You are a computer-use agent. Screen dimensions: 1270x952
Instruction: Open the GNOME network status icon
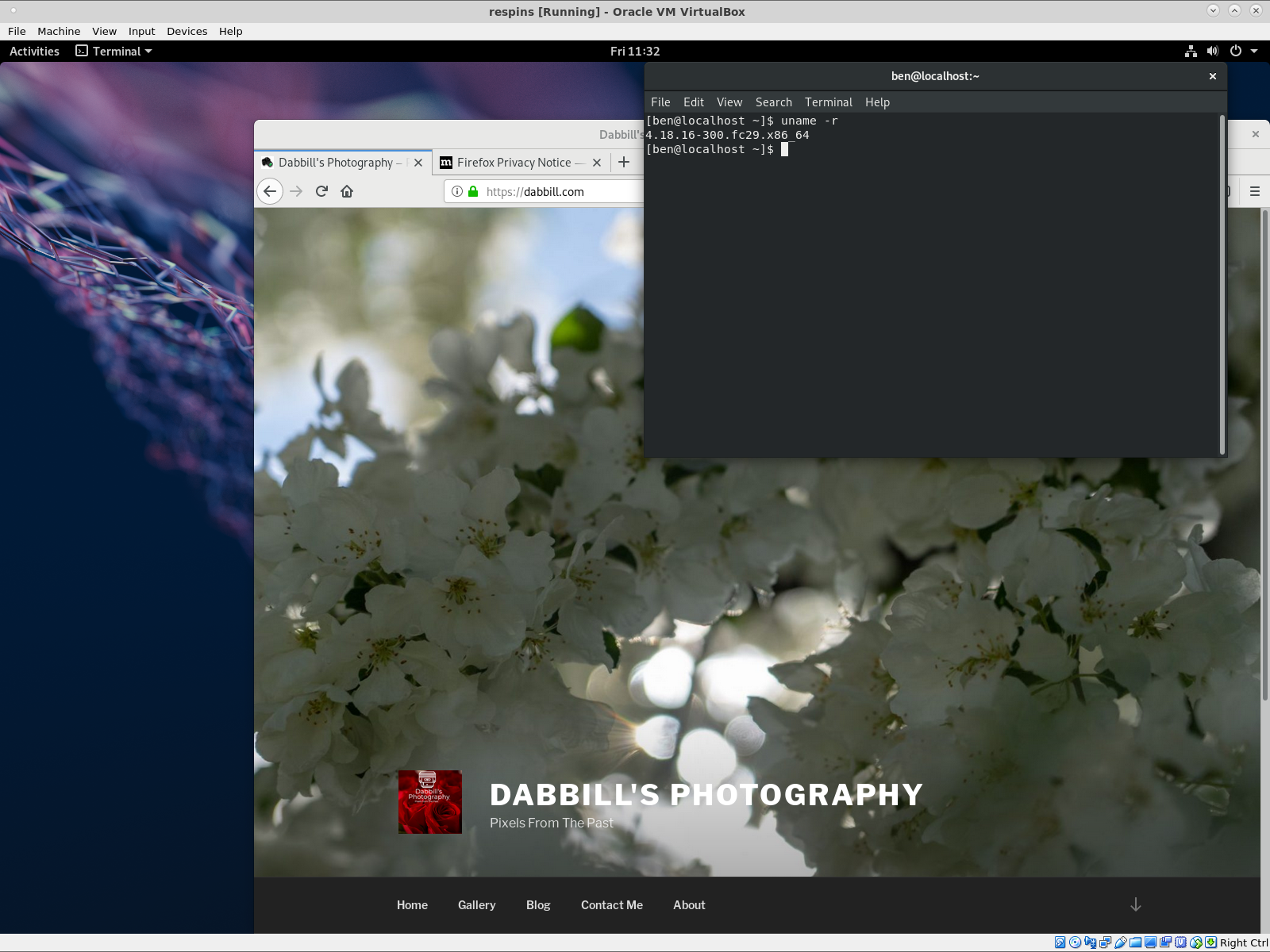(1191, 51)
